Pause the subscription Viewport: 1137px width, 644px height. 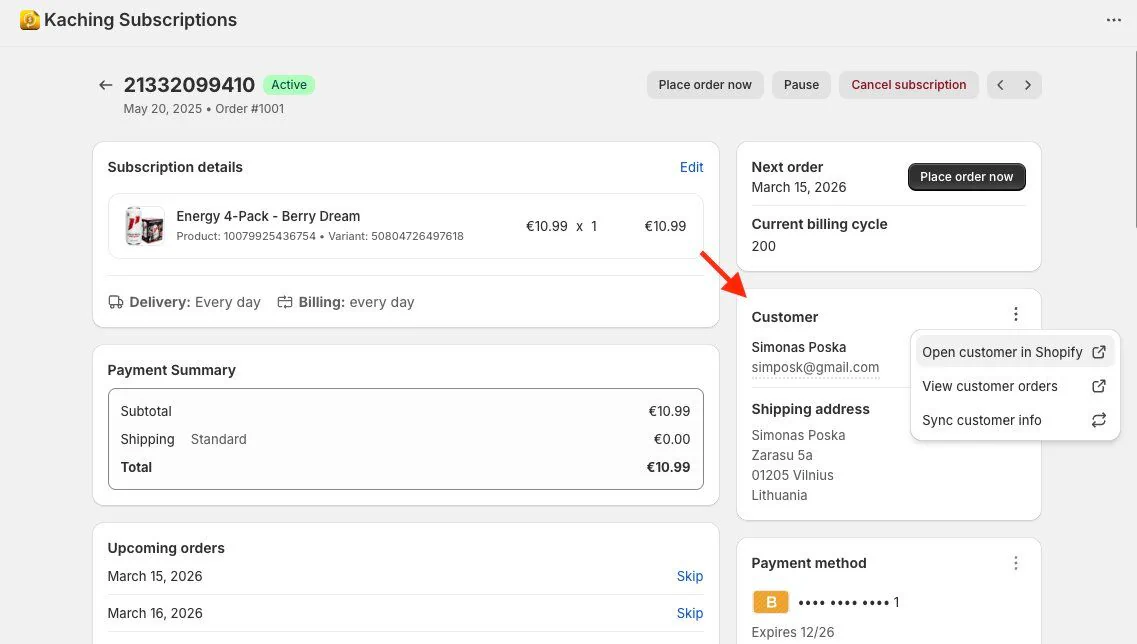pos(801,85)
